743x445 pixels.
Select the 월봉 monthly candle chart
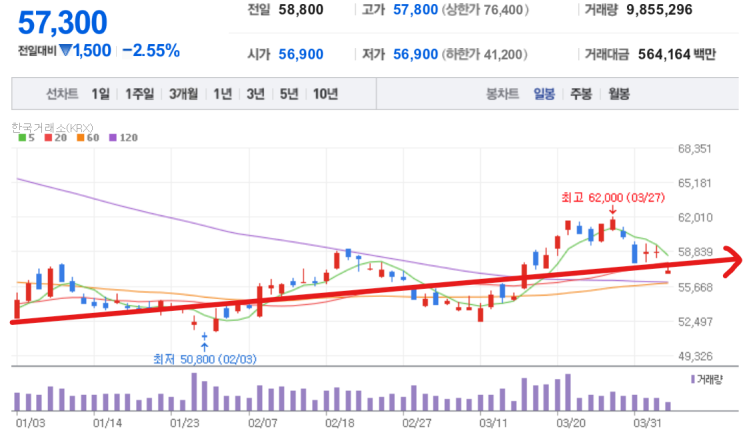click(619, 94)
